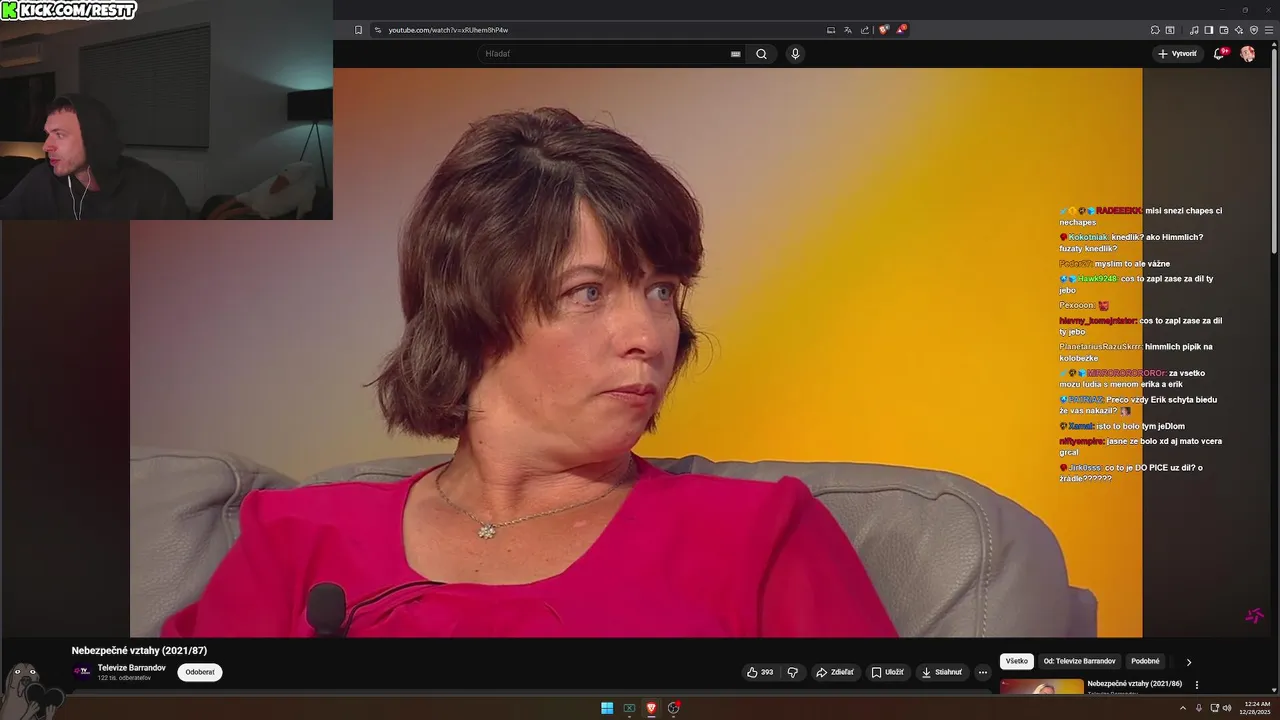The width and height of the screenshot is (1280, 720).
Task: Open the Windows Start button
Action: point(607,708)
